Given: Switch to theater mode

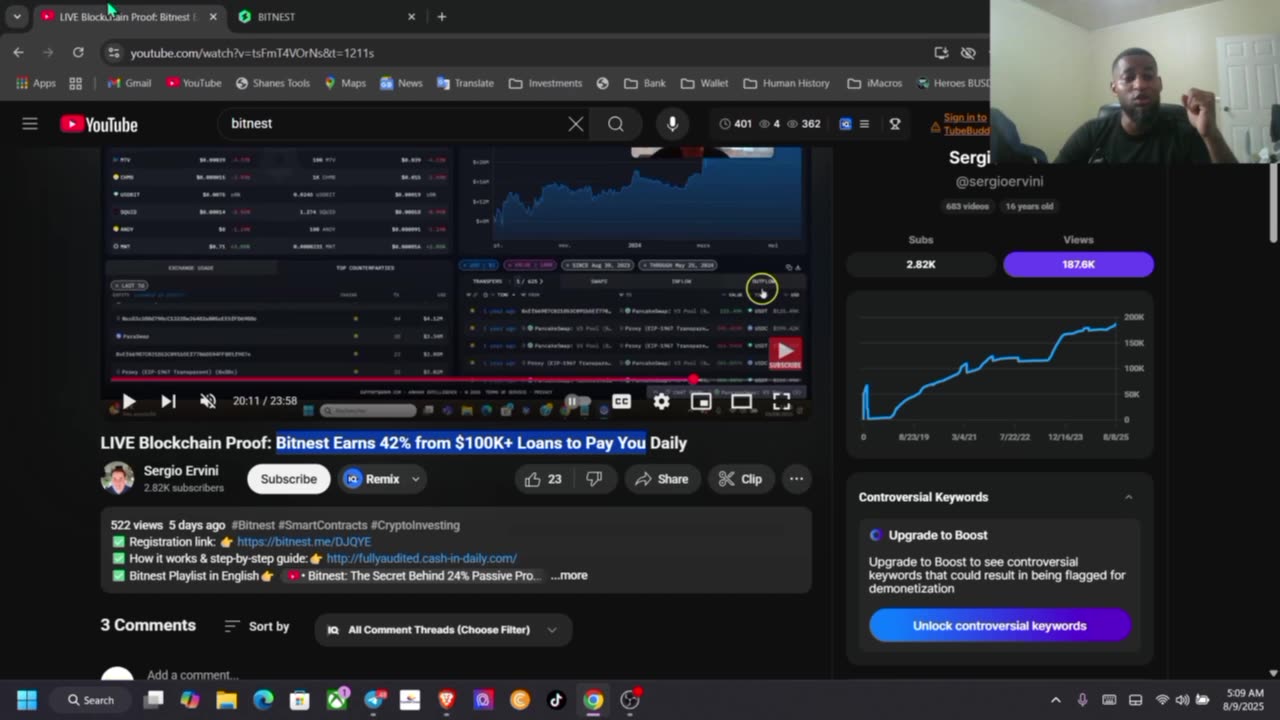Looking at the screenshot, I should pyautogui.click(x=741, y=401).
